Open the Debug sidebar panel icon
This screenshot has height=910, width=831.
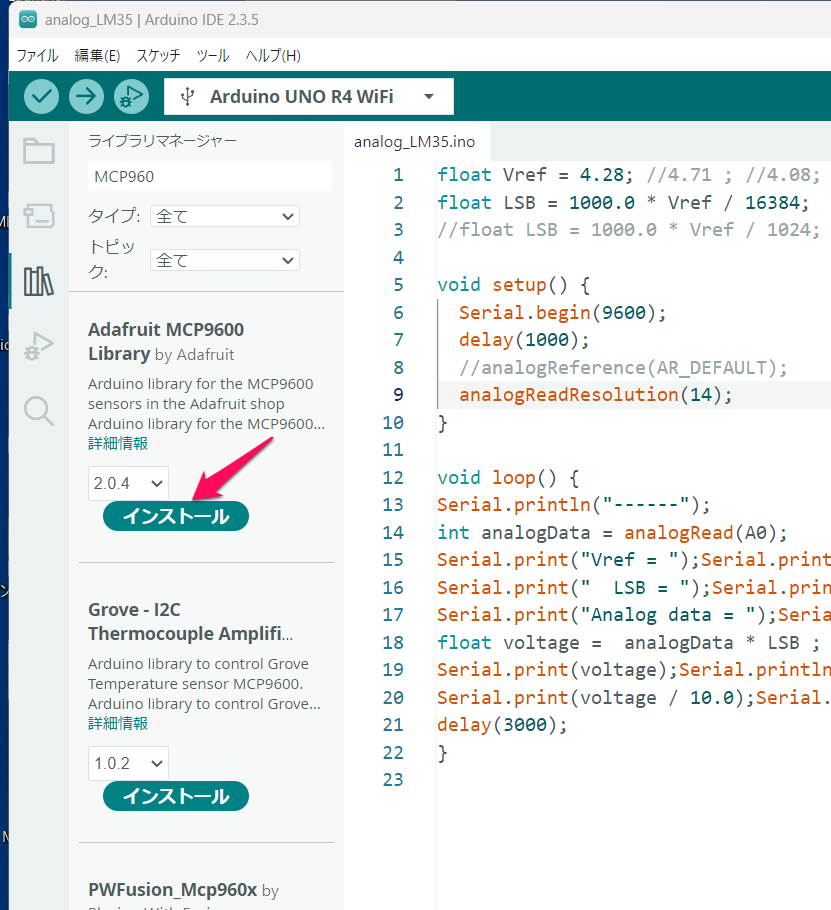(x=39, y=346)
